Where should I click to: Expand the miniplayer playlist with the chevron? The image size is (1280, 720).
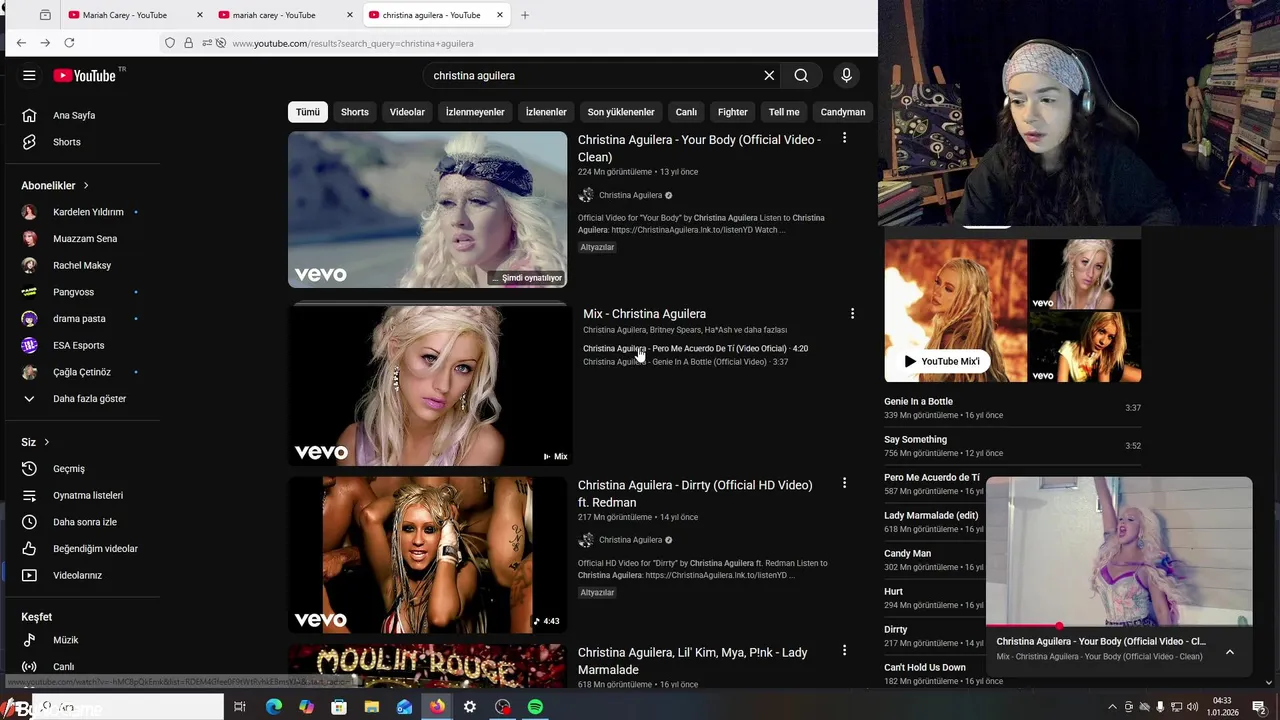(x=1230, y=652)
